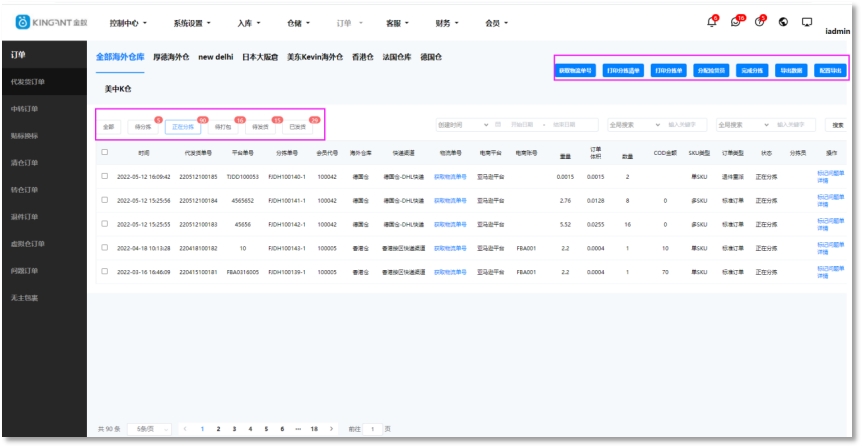Image resolution: width=862 pixels, height=446 pixels.
Task: Check the row for order 220512100185
Action: (x=104, y=176)
